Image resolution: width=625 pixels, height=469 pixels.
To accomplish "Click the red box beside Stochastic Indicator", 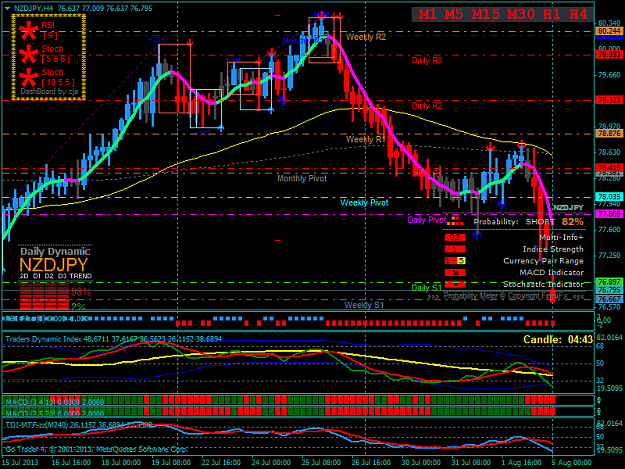I will (455, 285).
